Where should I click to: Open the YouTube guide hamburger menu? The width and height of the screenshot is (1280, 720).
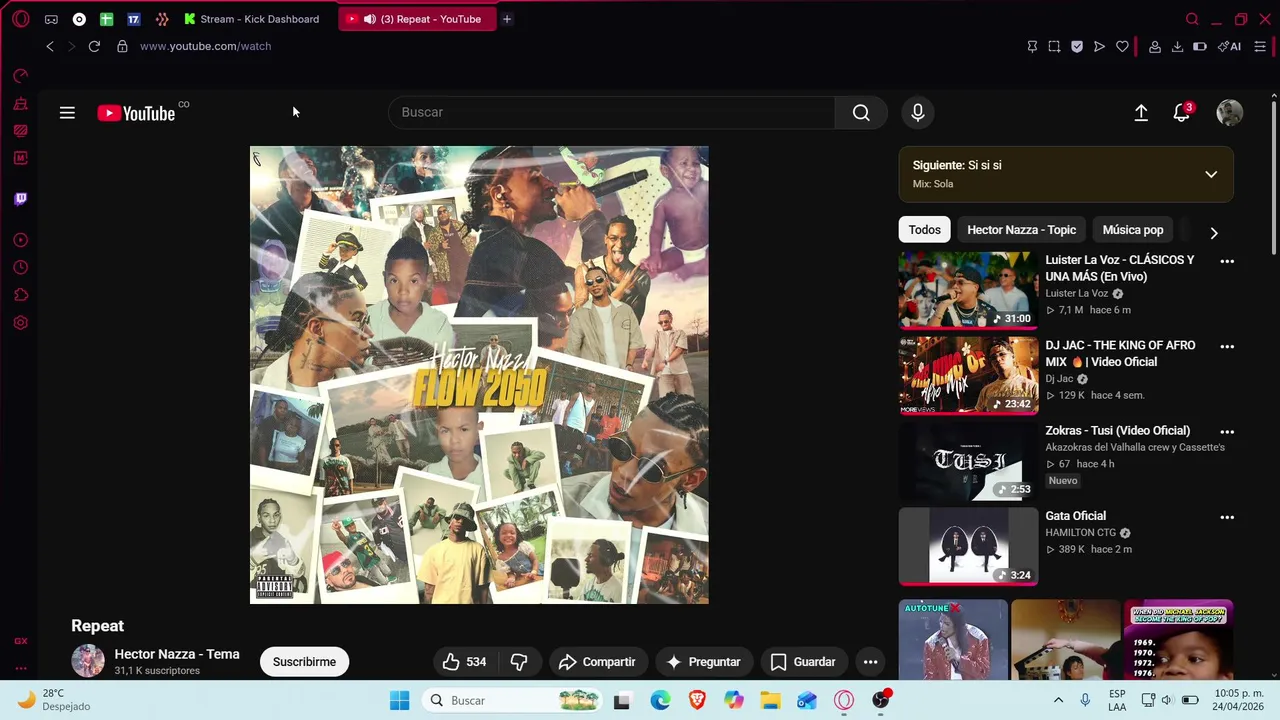(67, 113)
